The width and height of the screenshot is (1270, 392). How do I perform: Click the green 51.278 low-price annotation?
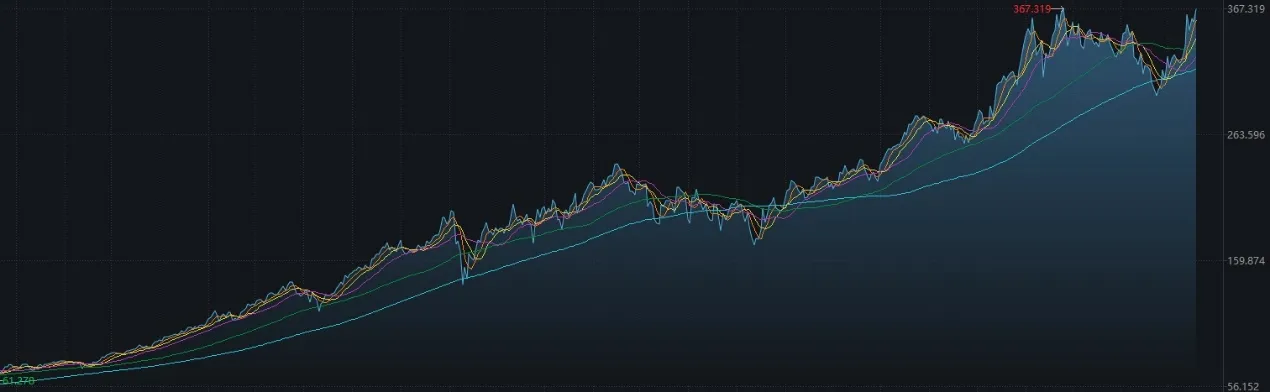18,380
